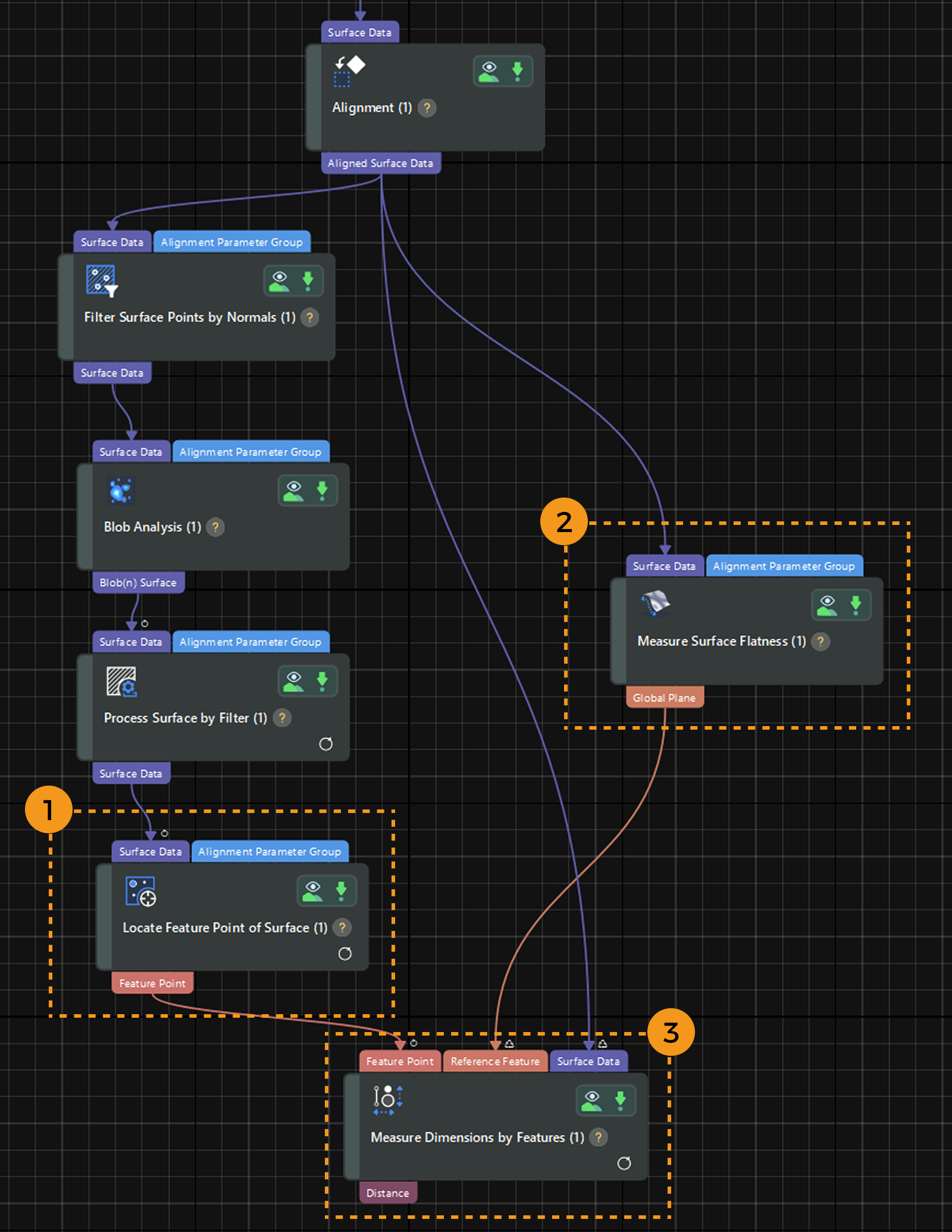Screen dimensions: 952x1232
Task: Click the Filter Surface Points by Normals icon
Action: (101, 280)
